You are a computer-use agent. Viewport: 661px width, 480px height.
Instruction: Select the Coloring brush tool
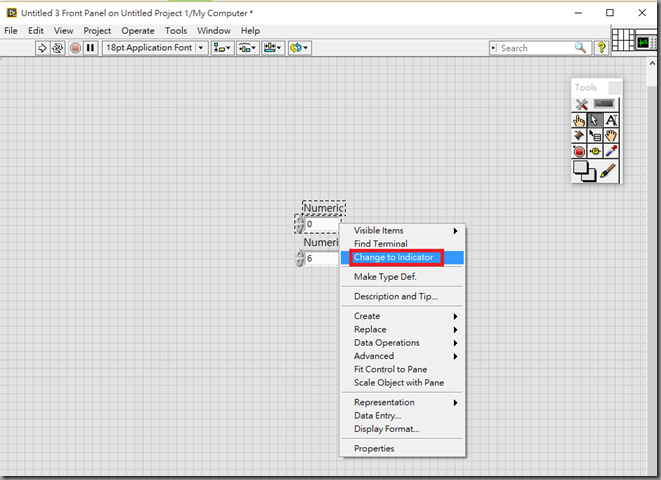pyautogui.click(x=607, y=171)
